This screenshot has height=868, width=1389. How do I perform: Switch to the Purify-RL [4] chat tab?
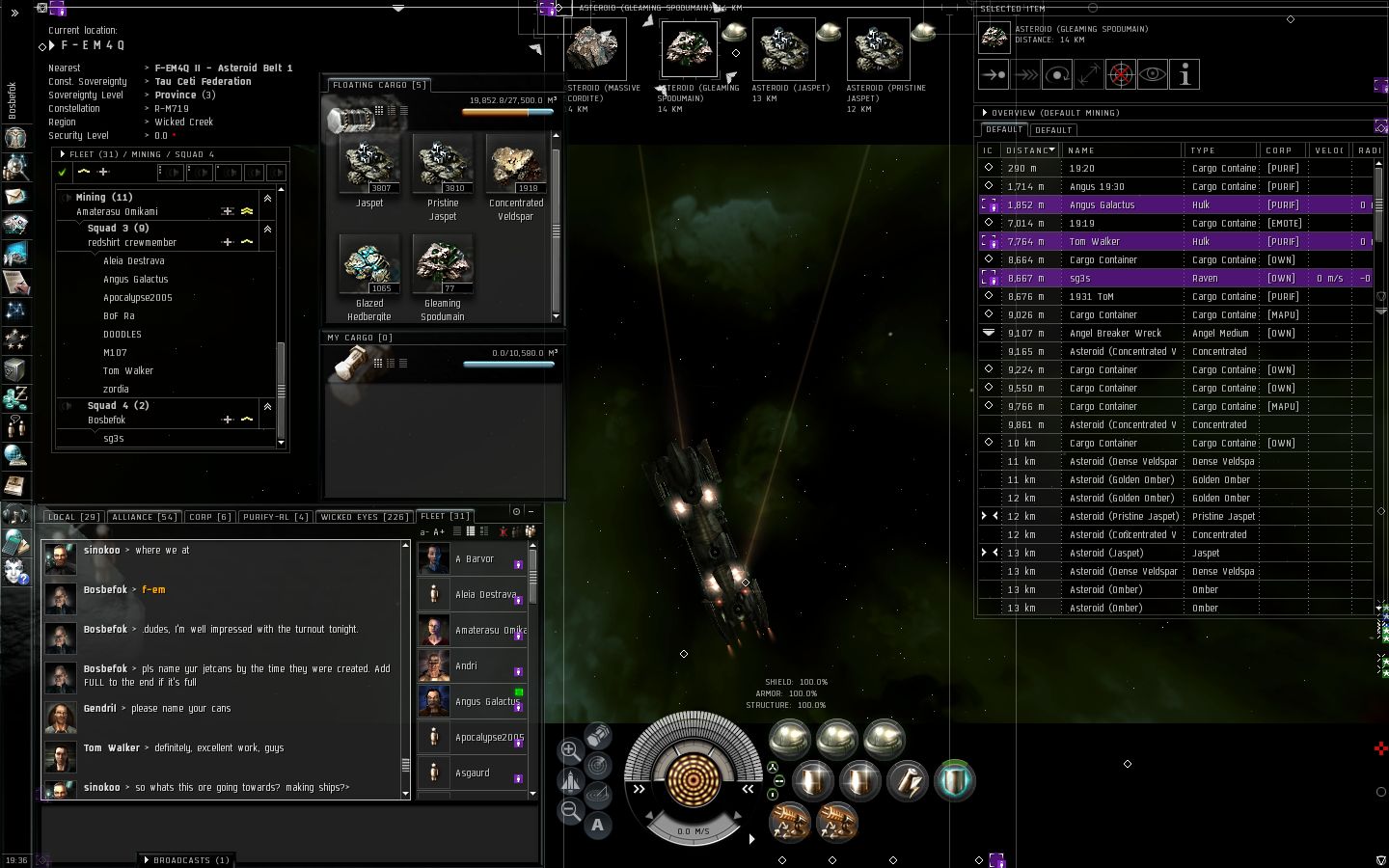point(276,517)
